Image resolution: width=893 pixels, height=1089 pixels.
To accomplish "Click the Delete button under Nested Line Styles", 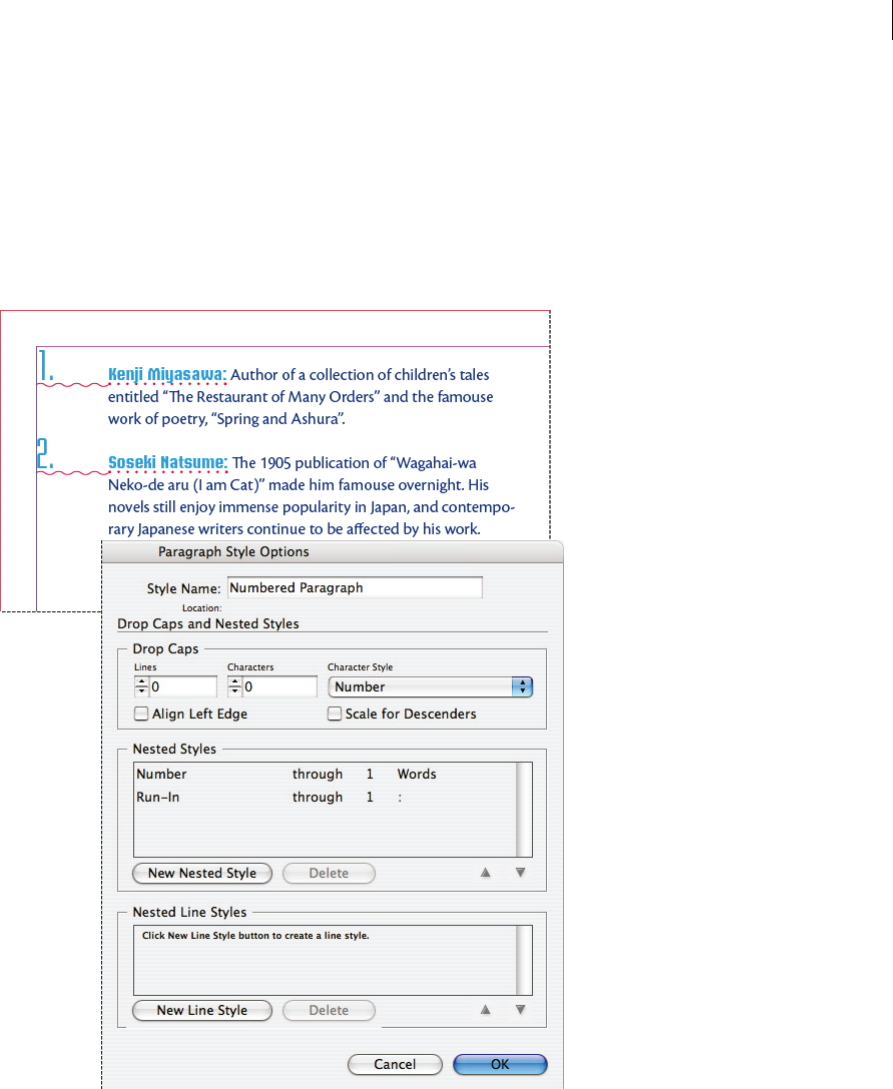I will pyautogui.click(x=328, y=1010).
